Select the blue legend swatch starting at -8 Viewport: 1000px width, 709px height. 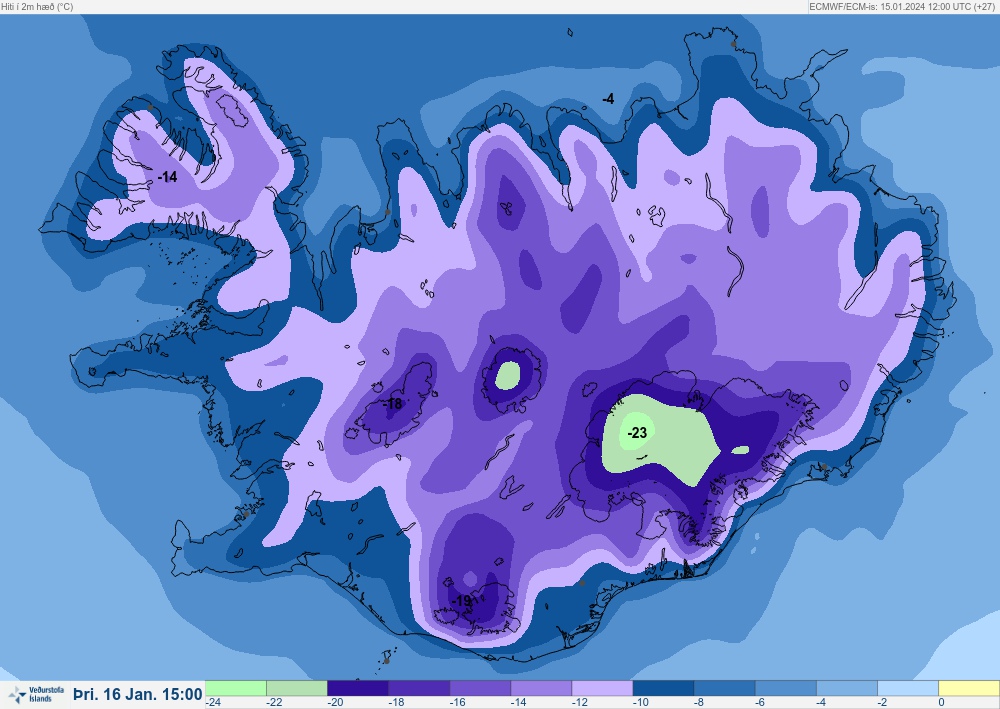pos(725,689)
